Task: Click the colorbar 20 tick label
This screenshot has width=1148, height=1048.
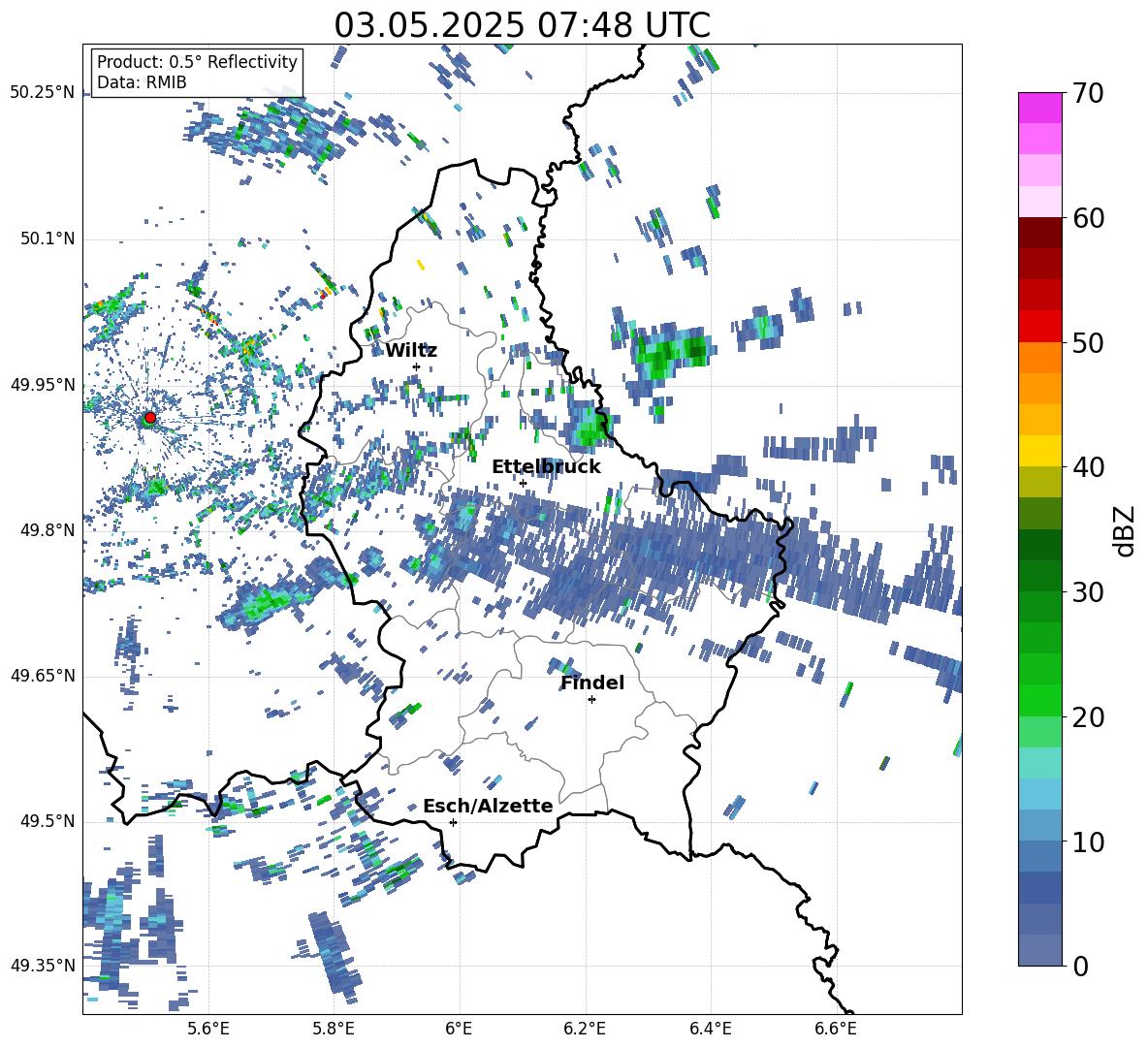Action: point(1088,716)
